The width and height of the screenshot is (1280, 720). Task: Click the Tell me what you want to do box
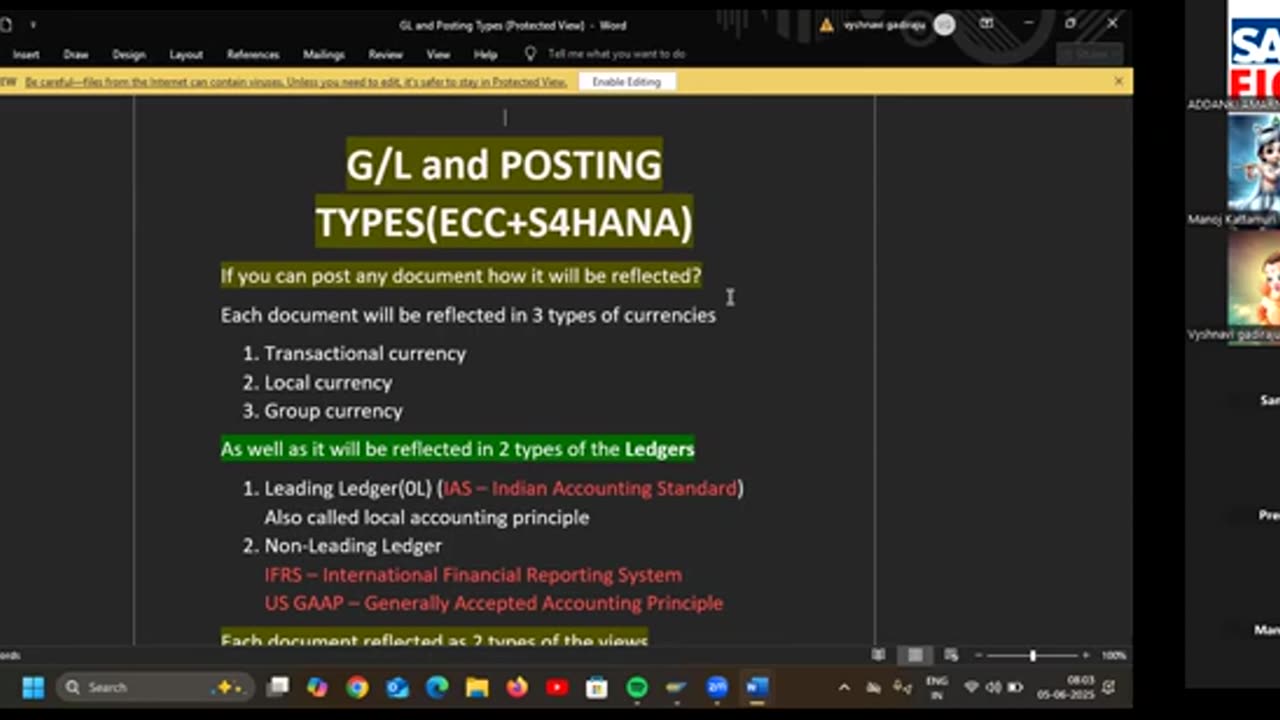pyautogui.click(x=616, y=54)
